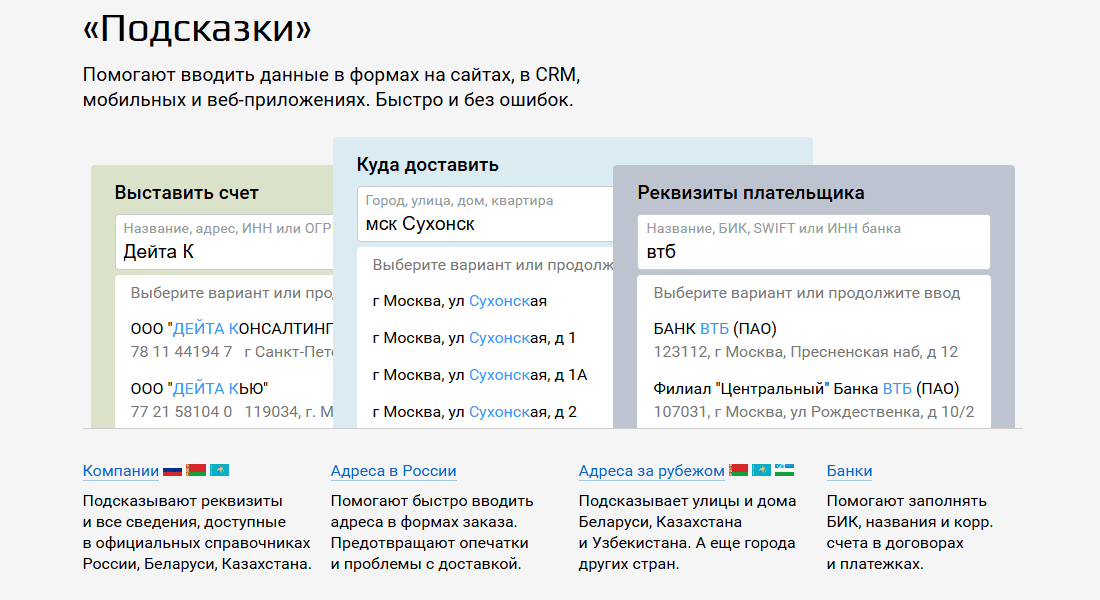
Task: Choose suggestion г Москва, ул Сухонская, д 1
Action: tap(485, 338)
